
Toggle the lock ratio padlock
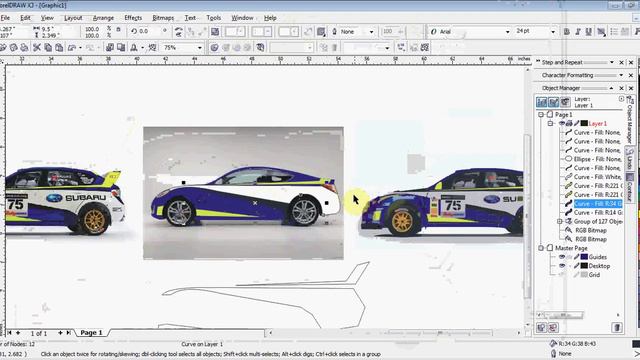coord(118,30)
